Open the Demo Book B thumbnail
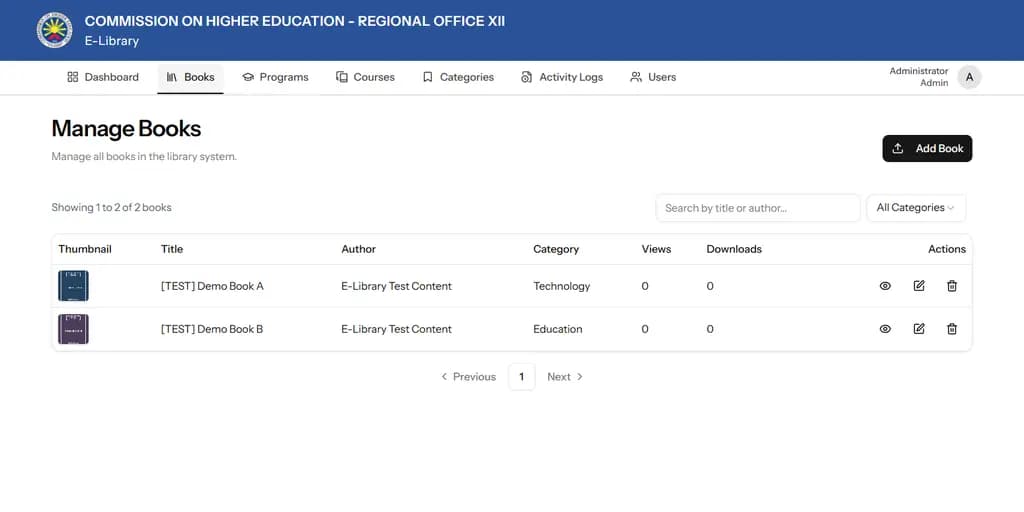This screenshot has height=512, width=1024. tap(73, 329)
